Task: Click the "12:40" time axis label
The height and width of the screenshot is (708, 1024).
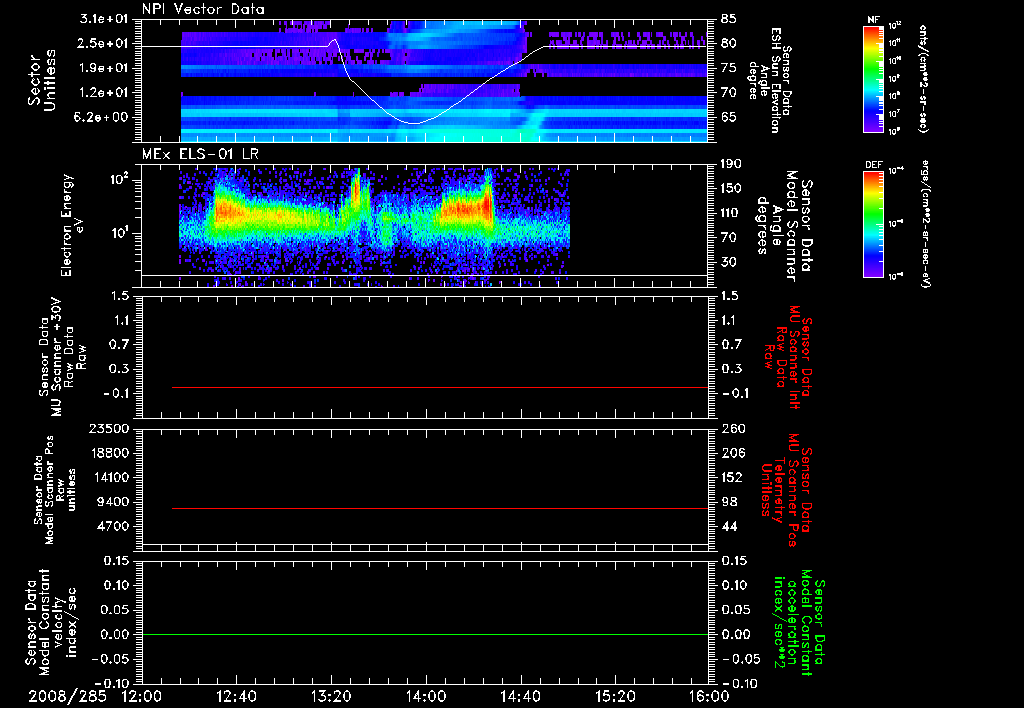Action: (x=236, y=696)
